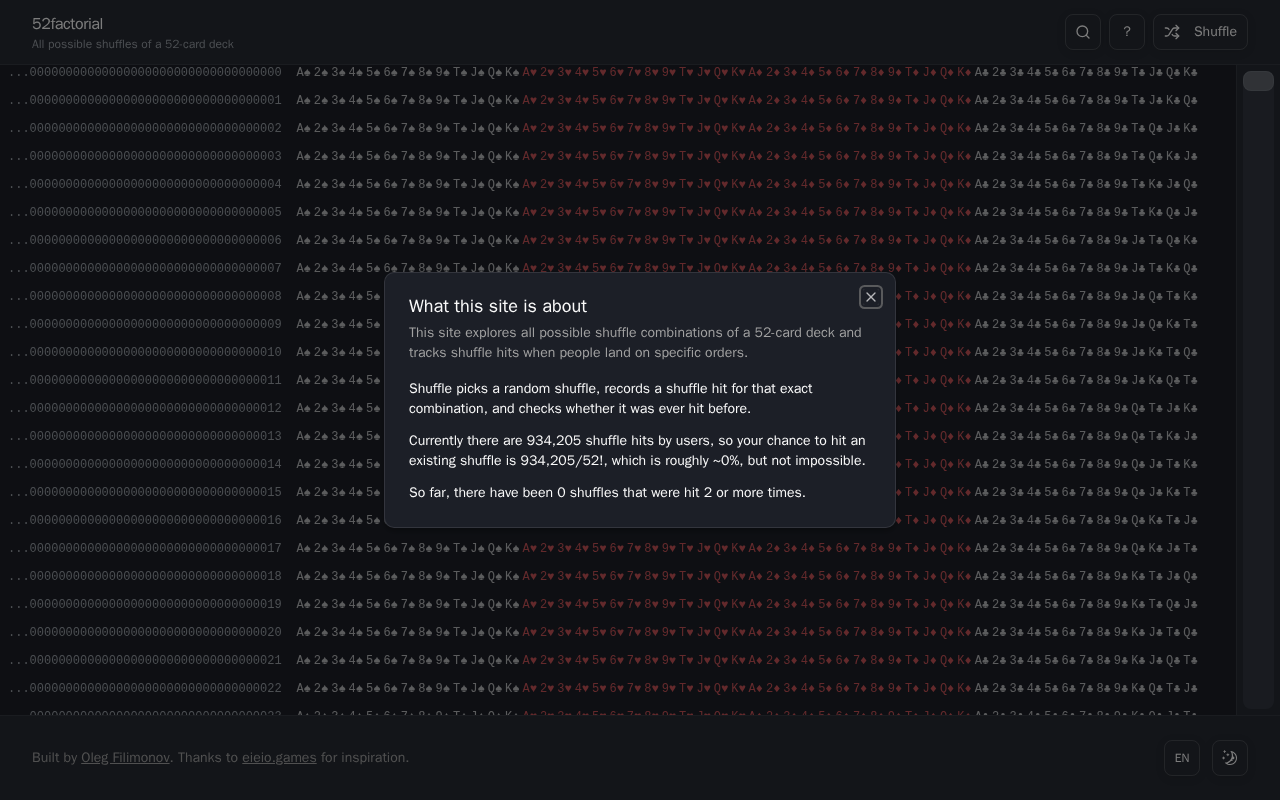1280x800 pixels.
Task: Close the "What this site is about" dialog
Action: [871, 297]
